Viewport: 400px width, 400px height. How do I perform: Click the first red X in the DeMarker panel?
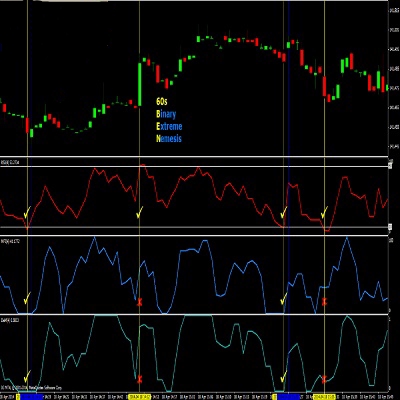140,379
